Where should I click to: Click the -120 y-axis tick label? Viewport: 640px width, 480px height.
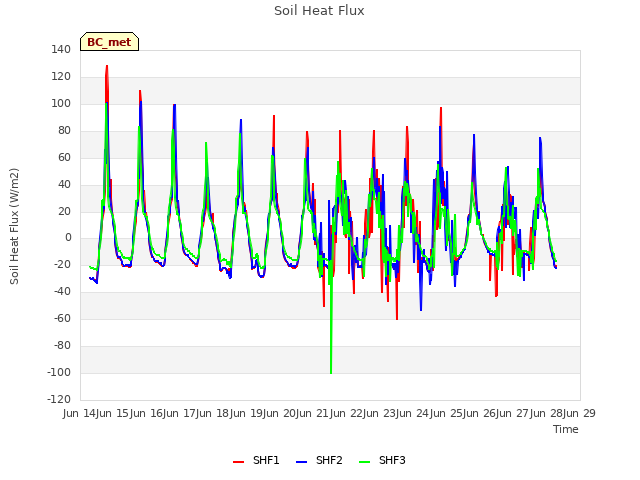(59, 400)
